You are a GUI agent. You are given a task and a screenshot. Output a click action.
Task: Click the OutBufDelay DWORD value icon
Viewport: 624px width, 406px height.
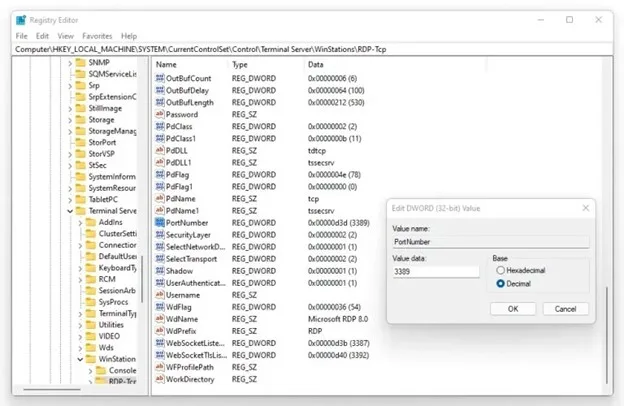pyautogui.click(x=160, y=90)
